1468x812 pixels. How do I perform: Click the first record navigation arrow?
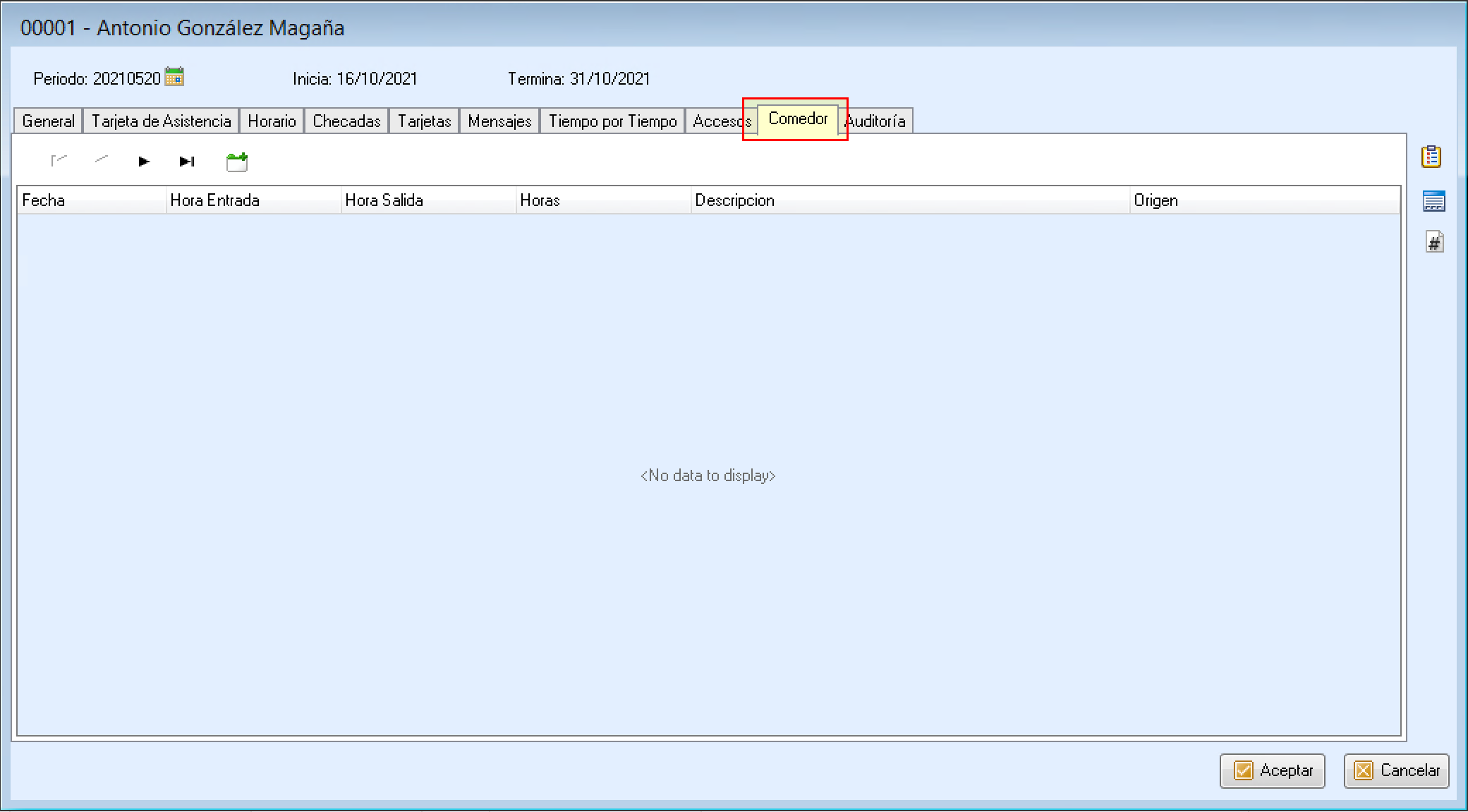[x=59, y=161]
